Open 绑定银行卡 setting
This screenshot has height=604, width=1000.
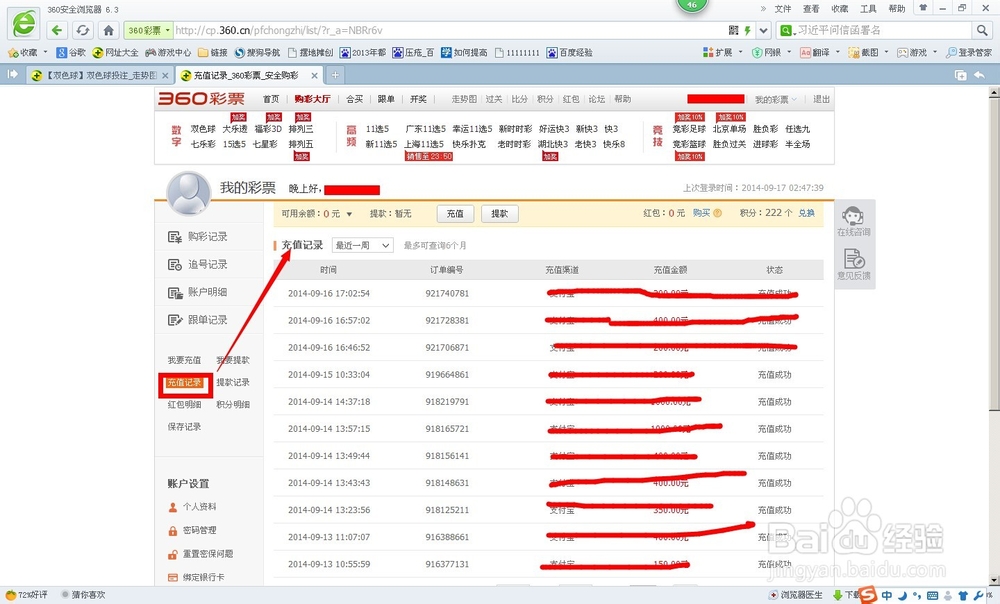pos(196,577)
